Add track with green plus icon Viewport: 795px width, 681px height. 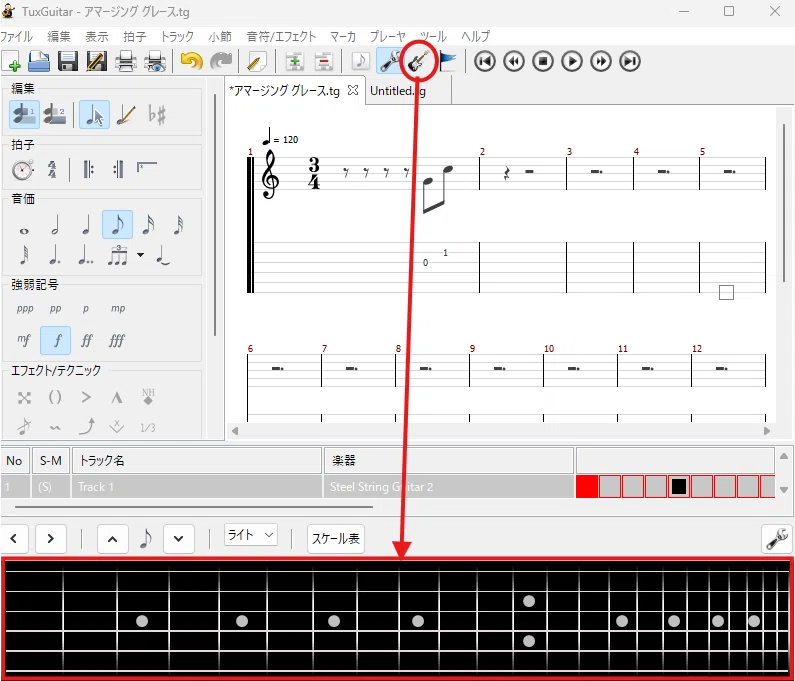point(295,62)
